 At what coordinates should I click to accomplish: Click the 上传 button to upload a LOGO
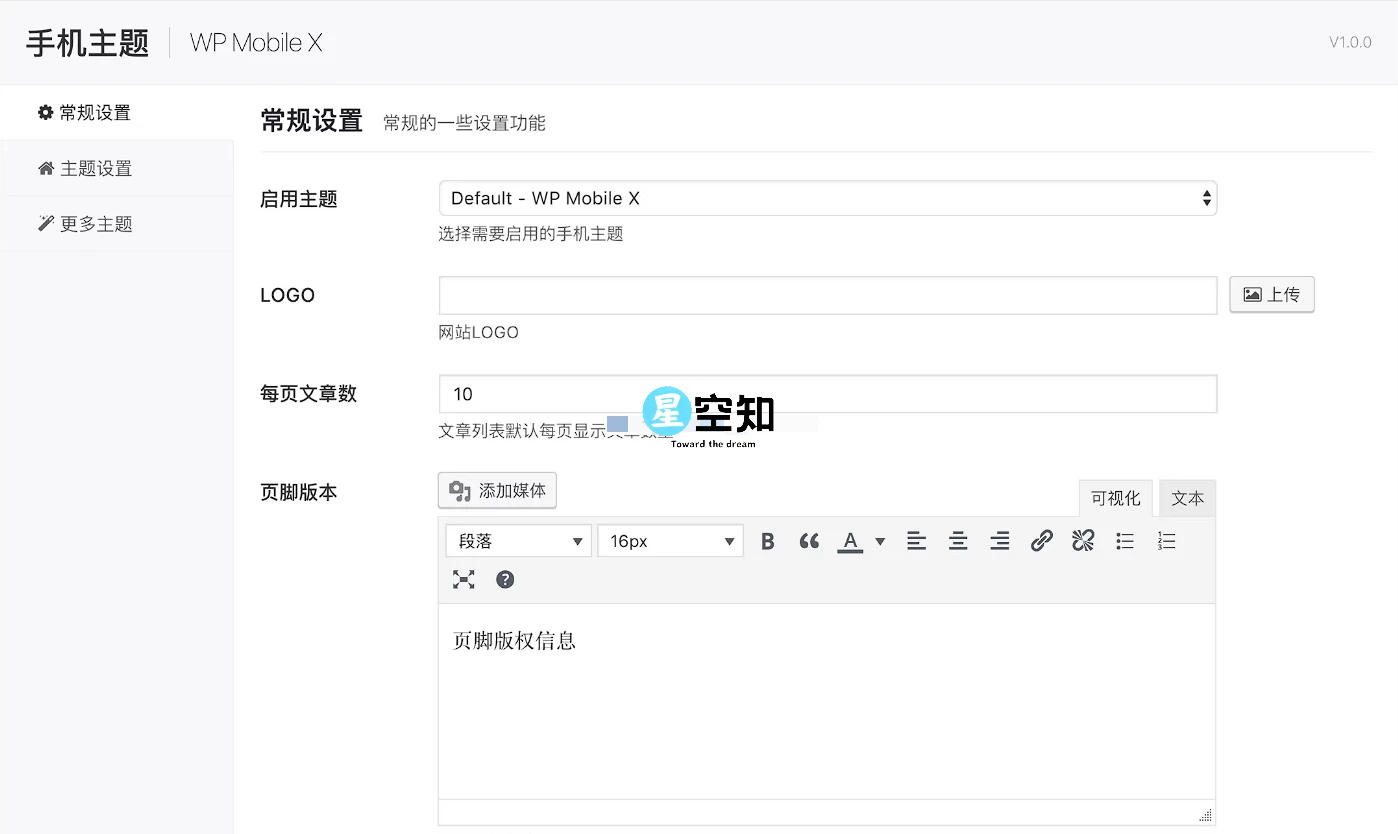pyautogui.click(x=1272, y=294)
